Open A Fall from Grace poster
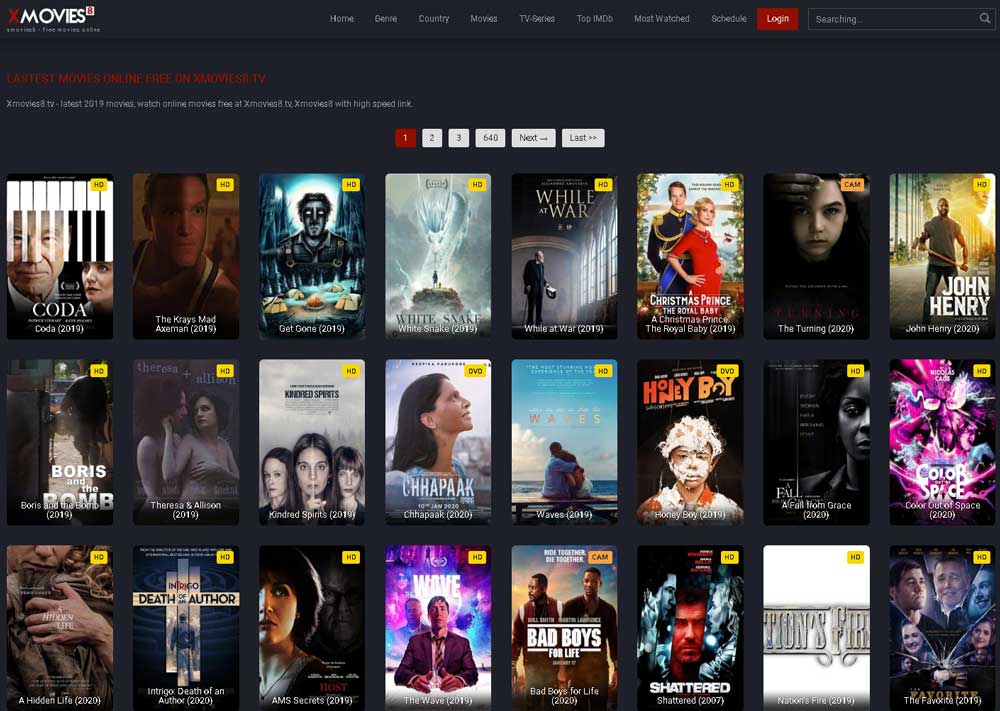1000x711 pixels. tap(816, 442)
